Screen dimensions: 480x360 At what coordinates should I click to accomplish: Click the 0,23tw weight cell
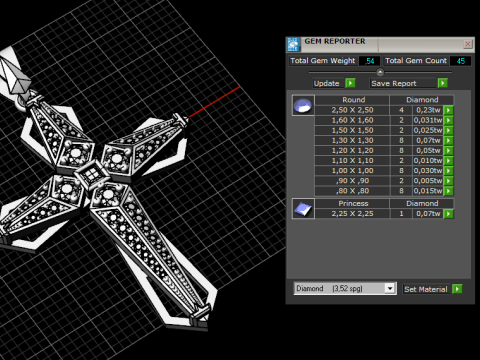click(x=428, y=110)
